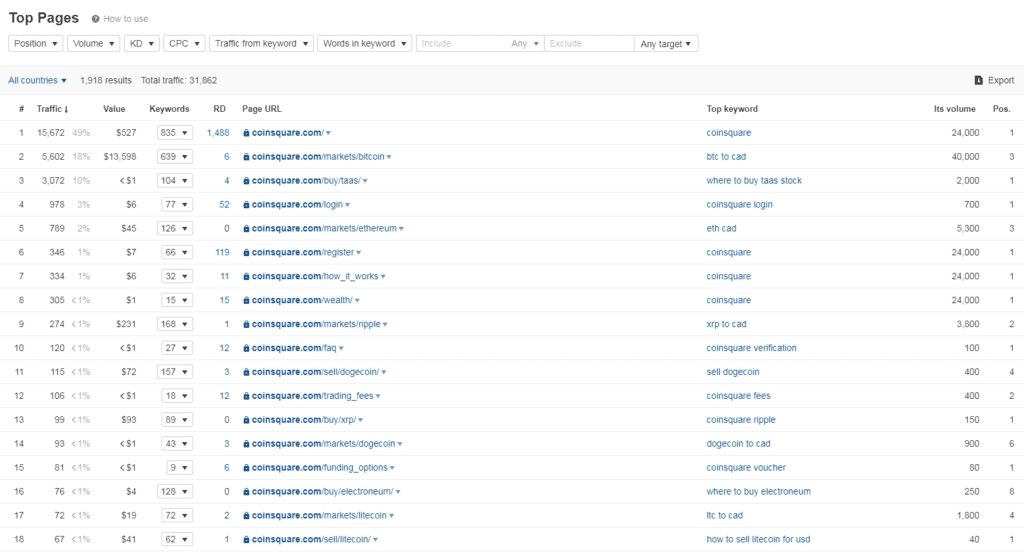Click the 'Total traffic: 31,862' text

(x=179, y=80)
